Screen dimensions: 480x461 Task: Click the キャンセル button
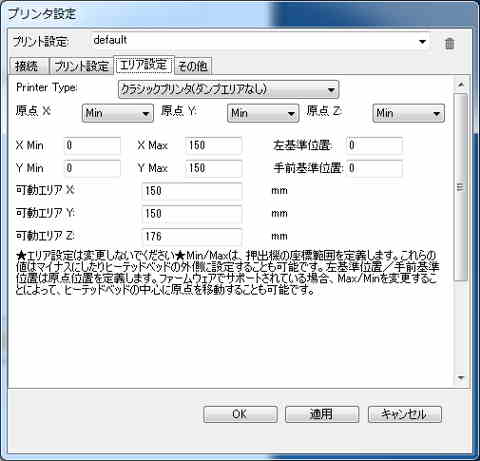point(405,414)
